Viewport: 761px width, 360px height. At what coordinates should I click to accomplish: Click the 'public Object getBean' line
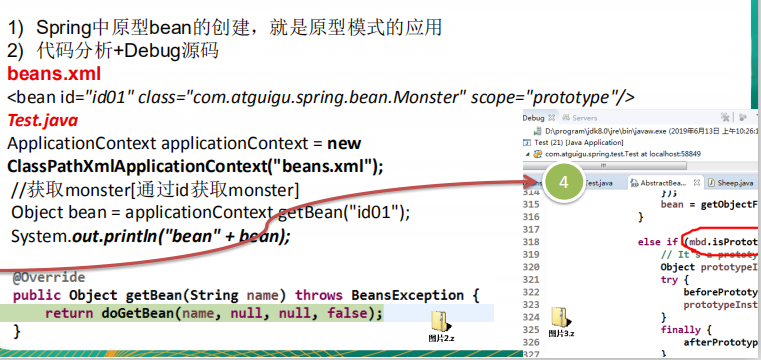pos(246,295)
